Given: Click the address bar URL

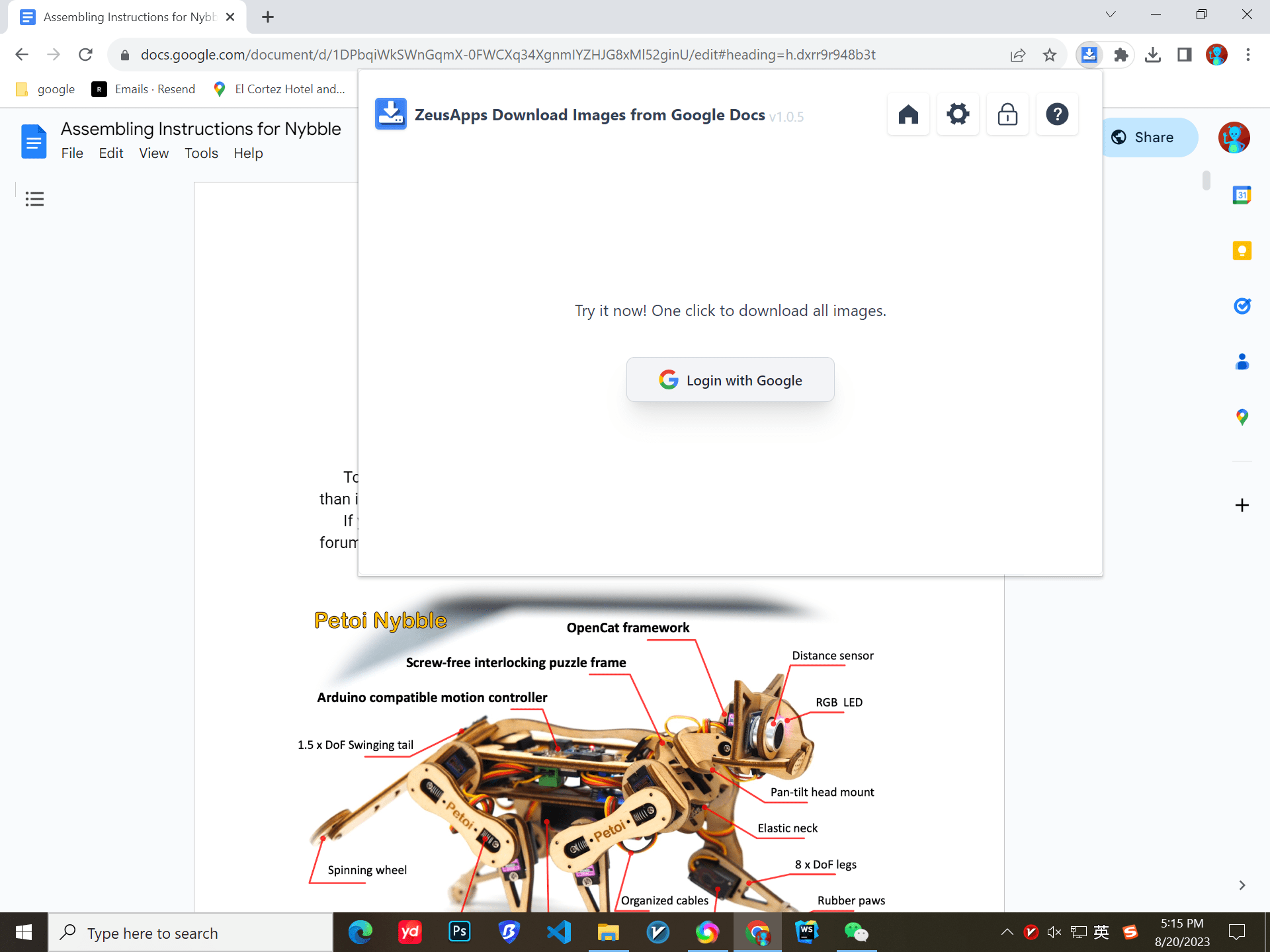Looking at the screenshot, I should (x=508, y=55).
